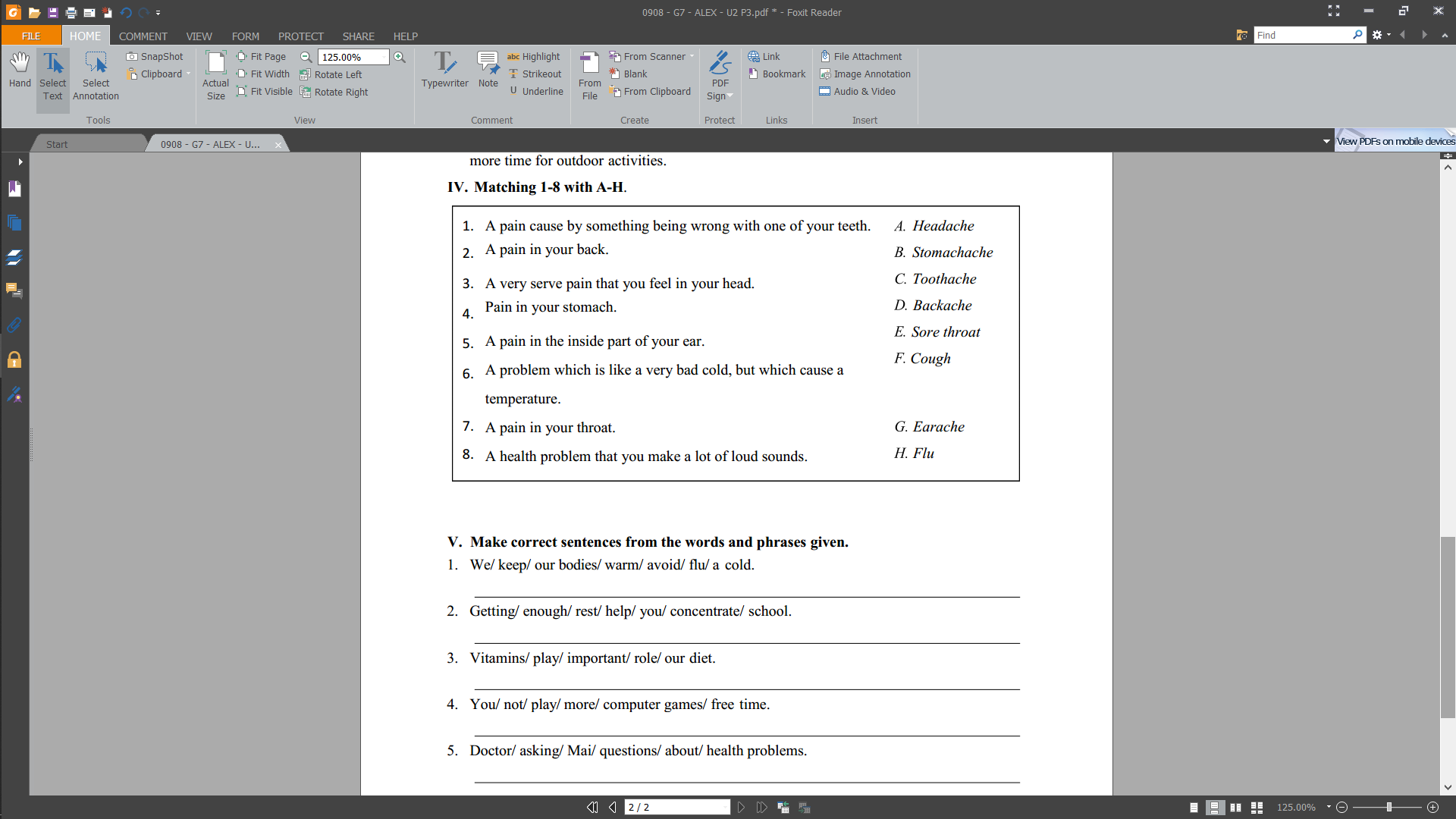
Task: Enable the Strikeout tool
Action: (535, 74)
